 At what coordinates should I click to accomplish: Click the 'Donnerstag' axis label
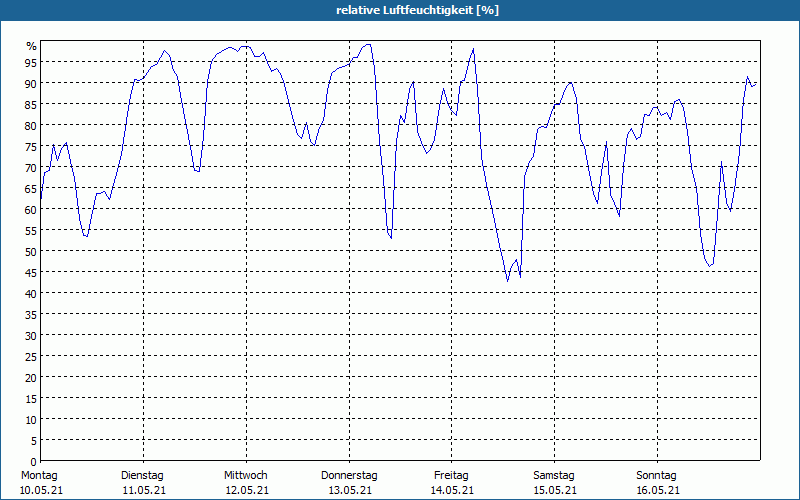(x=349, y=475)
